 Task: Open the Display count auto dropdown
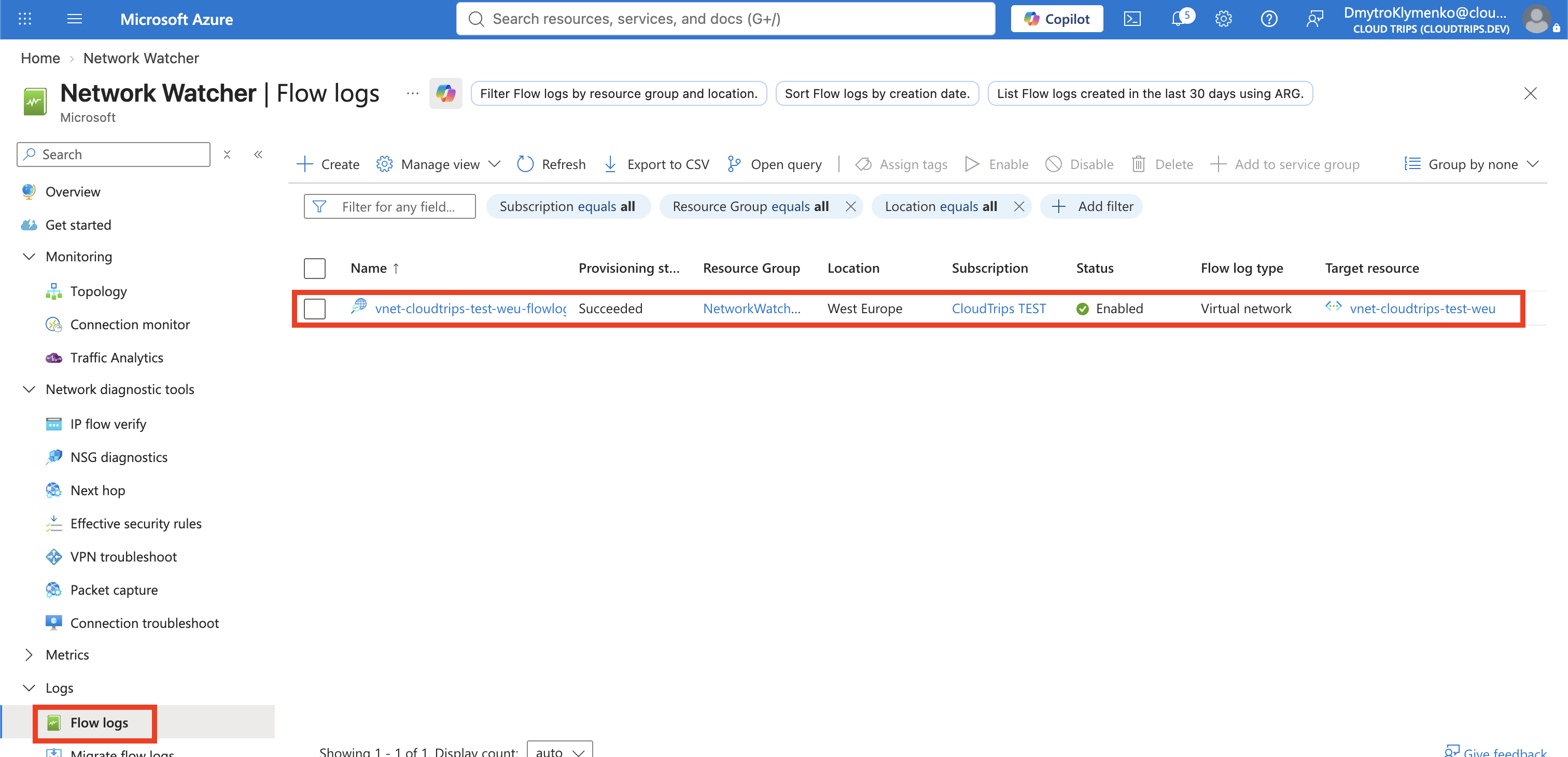(x=559, y=751)
